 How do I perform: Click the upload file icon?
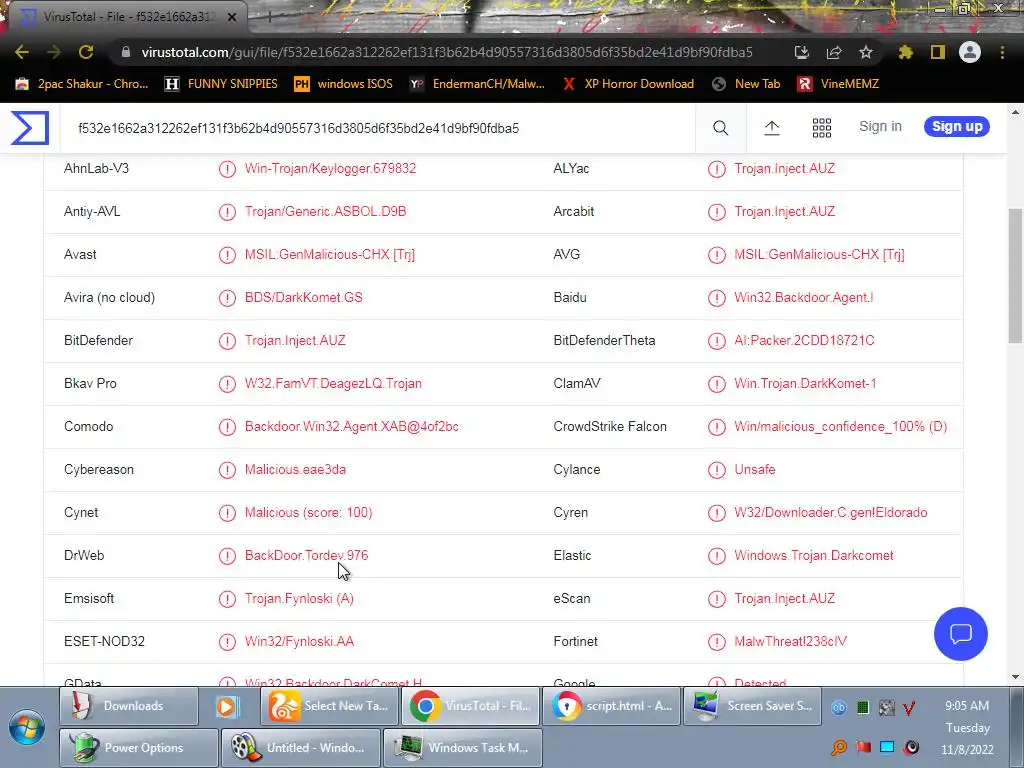772,128
